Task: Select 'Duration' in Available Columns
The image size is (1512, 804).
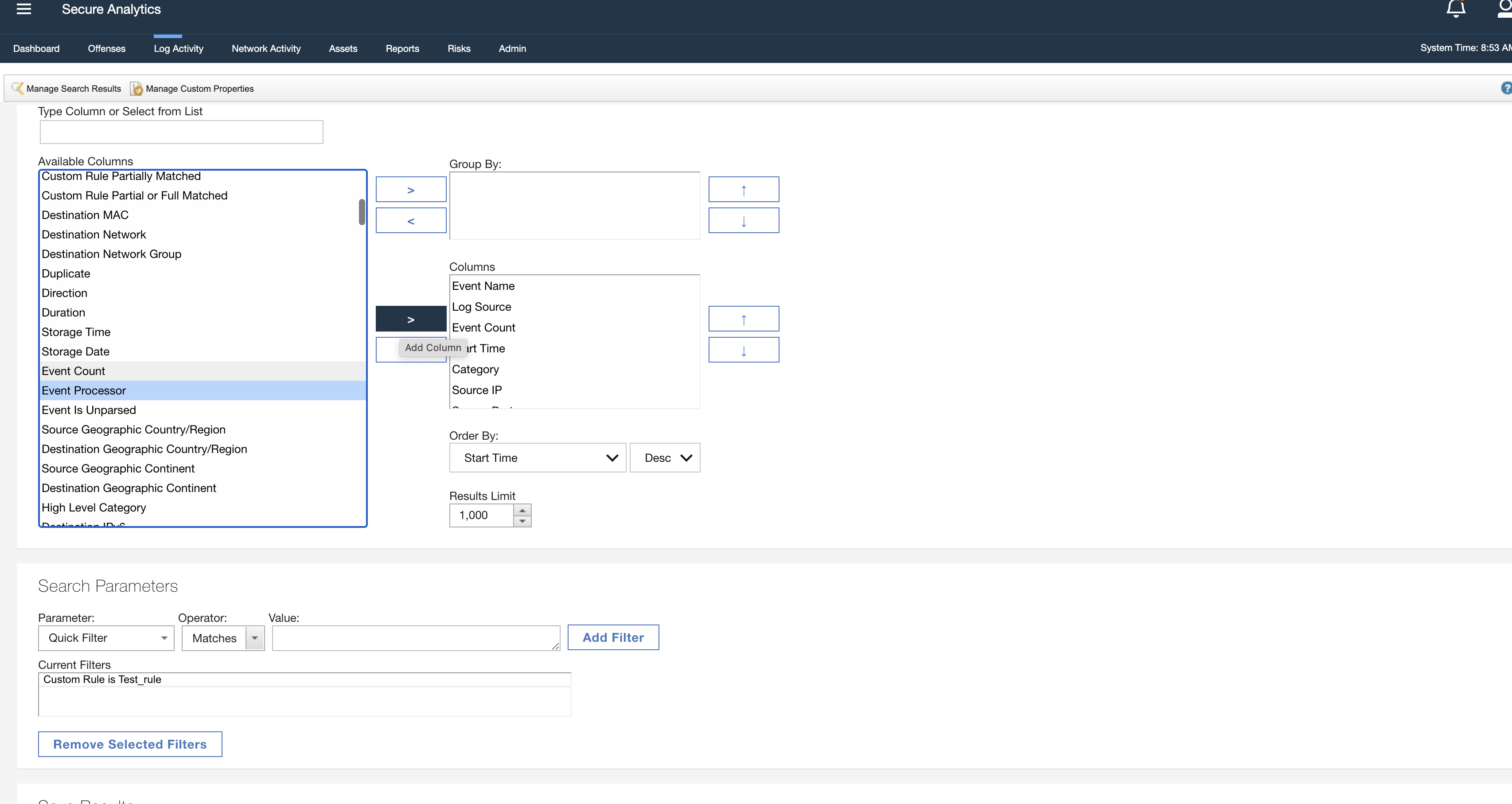Action: pyautogui.click(x=203, y=312)
